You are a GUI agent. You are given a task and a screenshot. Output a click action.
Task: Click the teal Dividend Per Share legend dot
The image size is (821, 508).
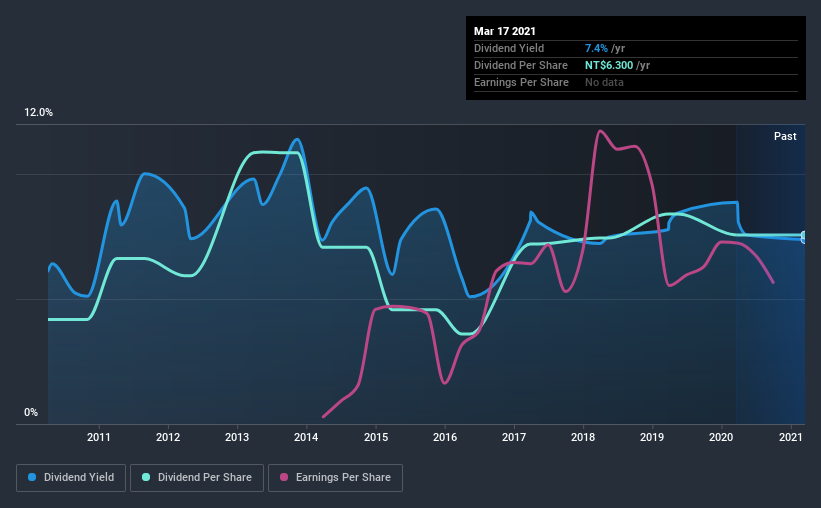[x=146, y=477]
